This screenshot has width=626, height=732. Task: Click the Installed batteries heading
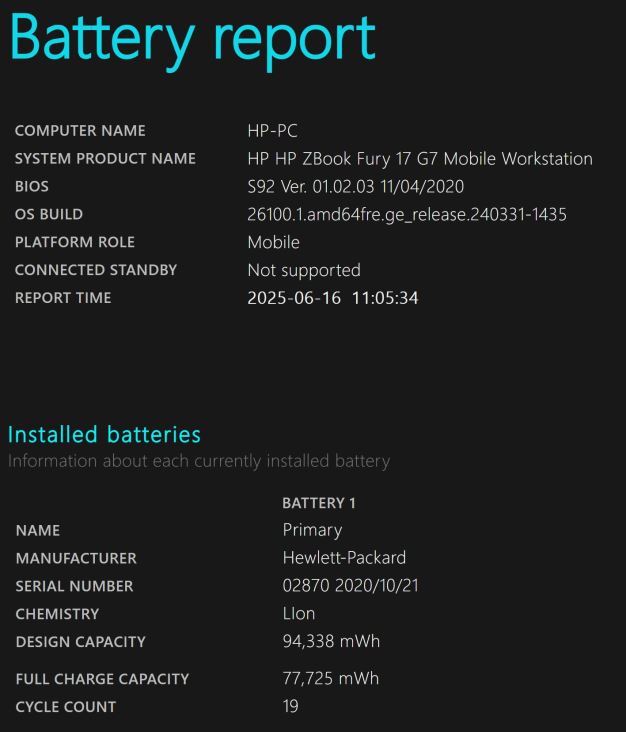pos(104,435)
